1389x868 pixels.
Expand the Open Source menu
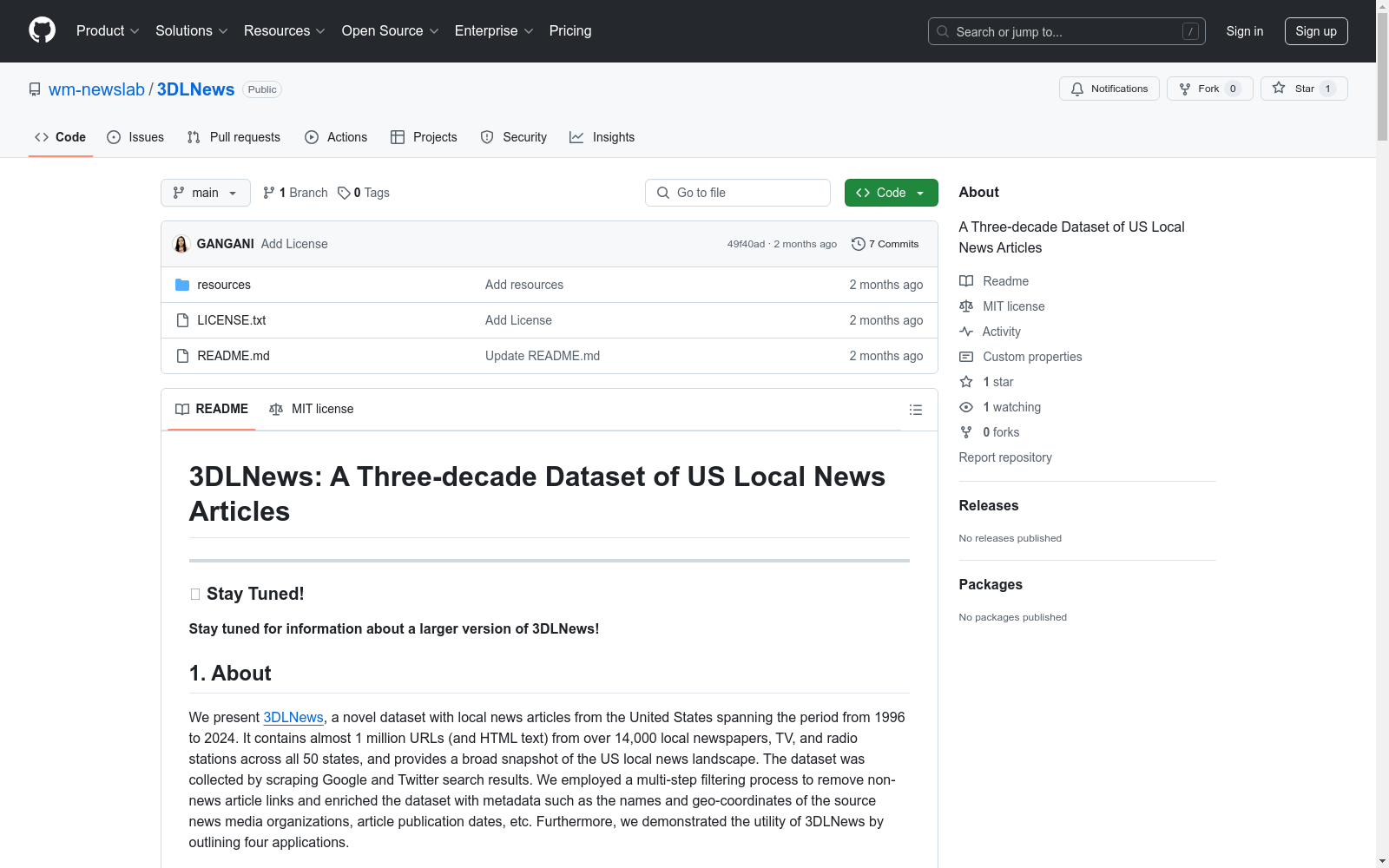coord(391,30)
